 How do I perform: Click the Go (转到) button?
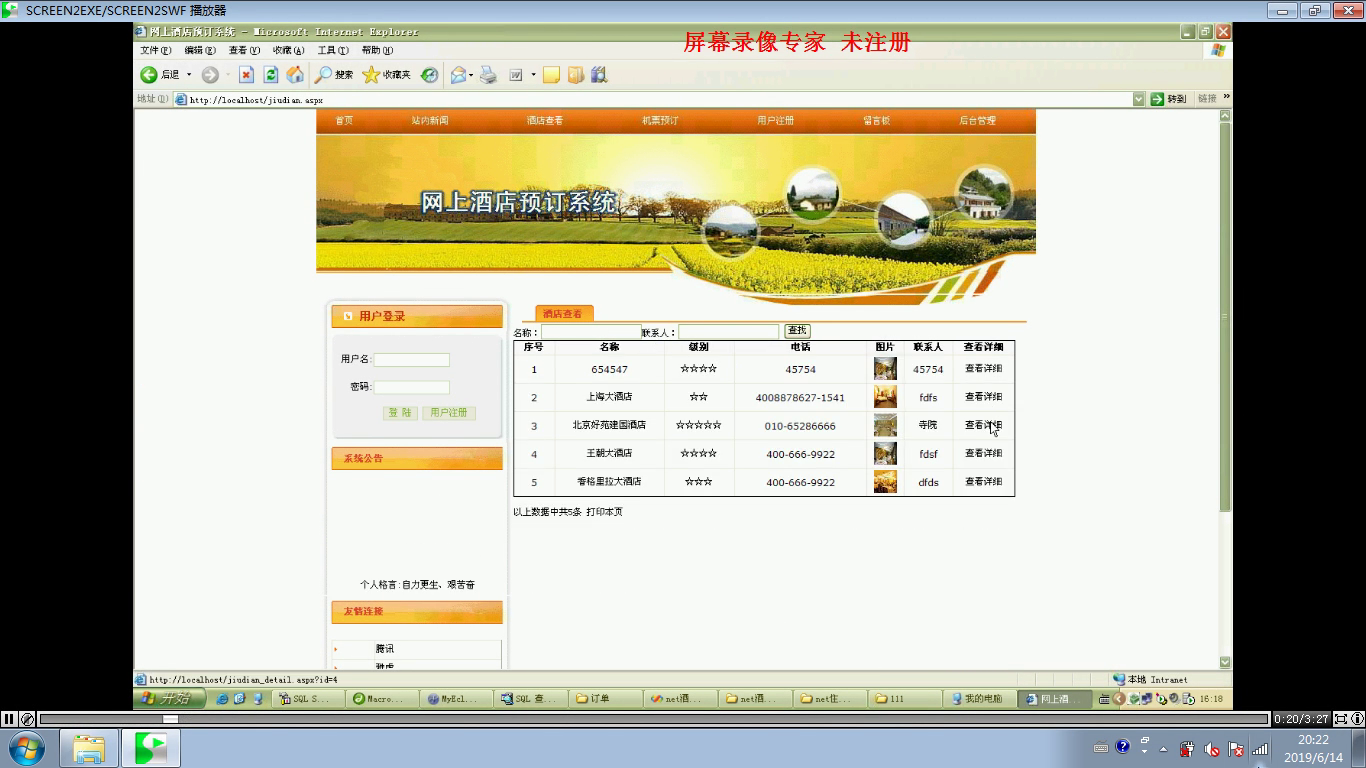(x=1168, y=99)
